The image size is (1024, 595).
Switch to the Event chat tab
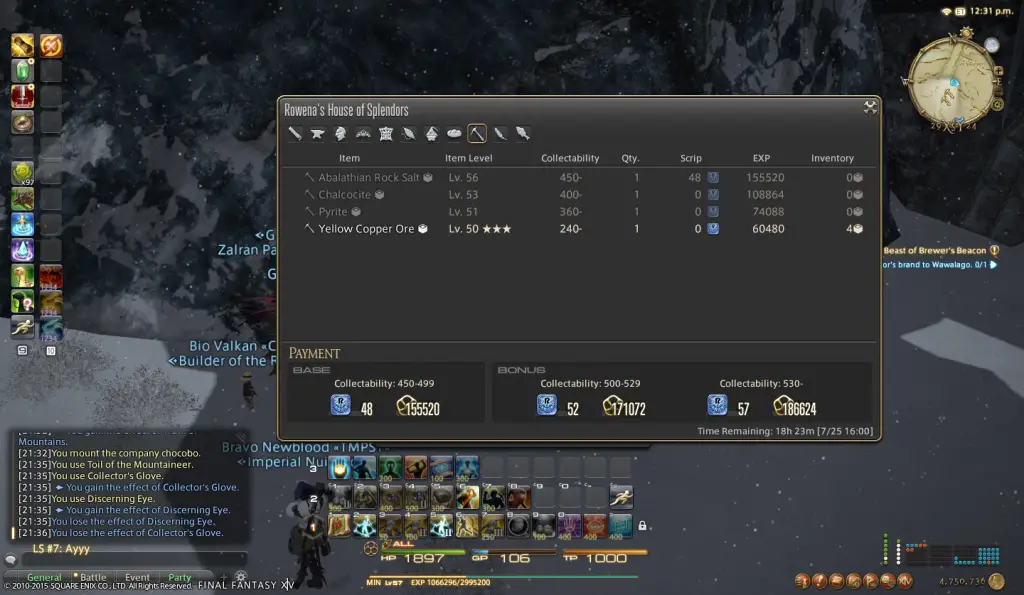click(x=137, y=577)
